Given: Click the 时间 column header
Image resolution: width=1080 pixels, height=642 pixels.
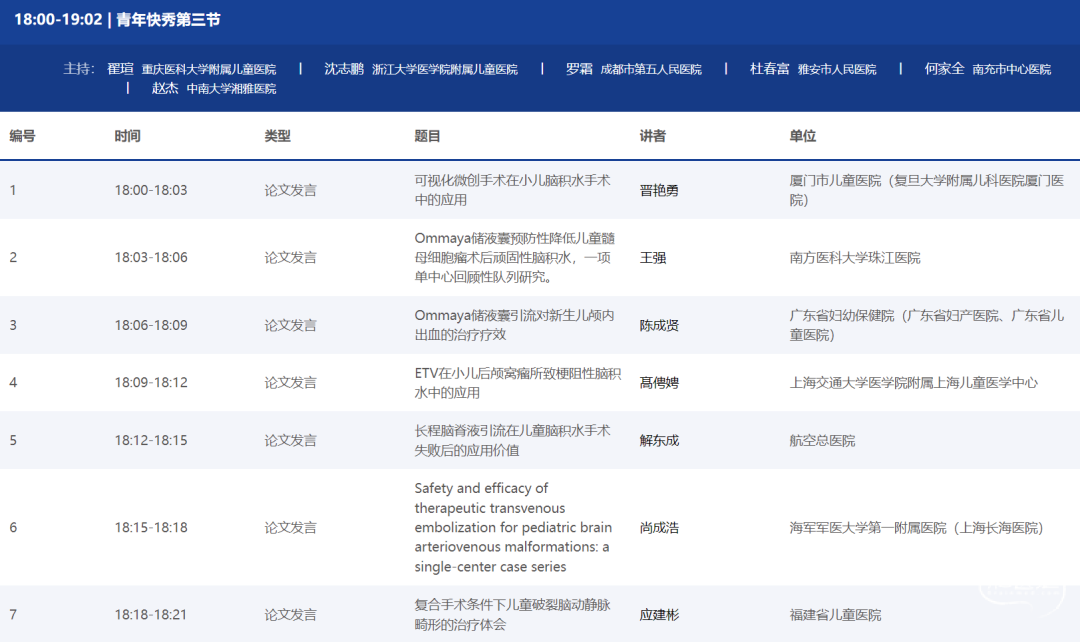Looking at the screenshot, I should click(127, 136).
